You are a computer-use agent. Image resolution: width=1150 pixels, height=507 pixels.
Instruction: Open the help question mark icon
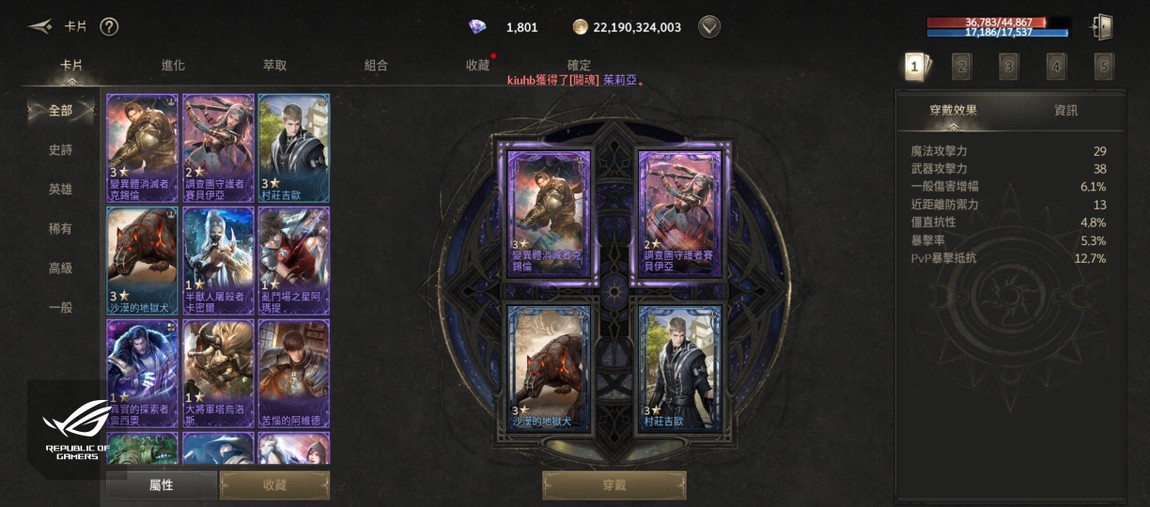(x=109, y=27)
